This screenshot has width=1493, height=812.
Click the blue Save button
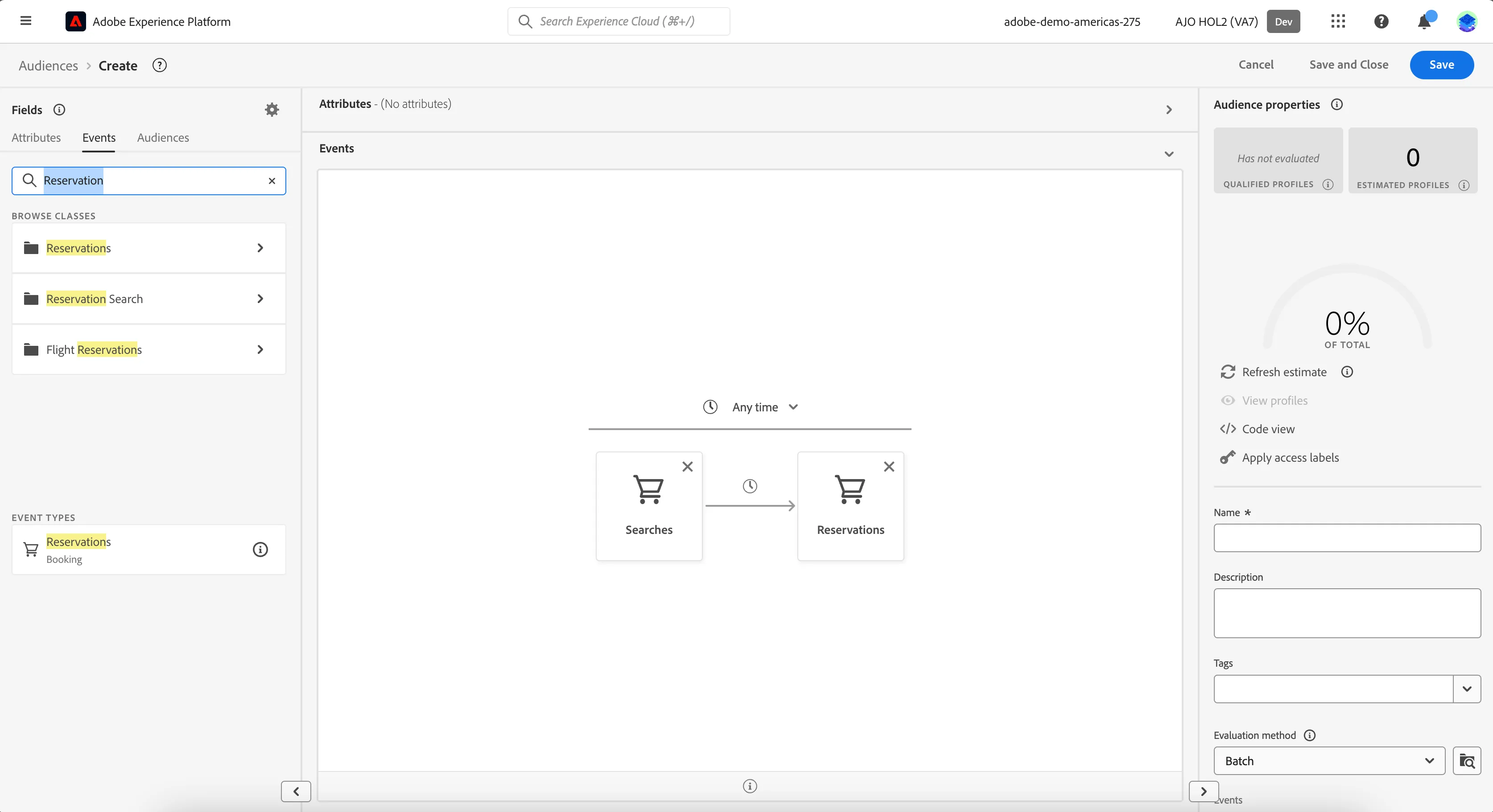point(1441,65)
